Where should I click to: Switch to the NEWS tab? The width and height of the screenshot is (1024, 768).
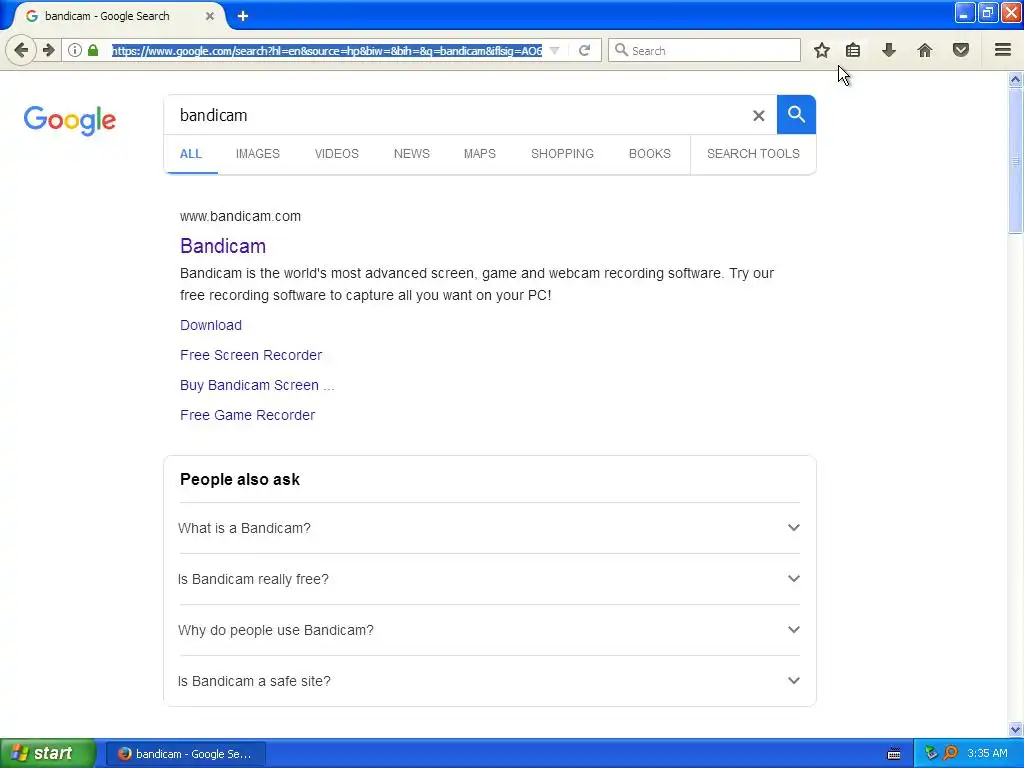[411, 153]
